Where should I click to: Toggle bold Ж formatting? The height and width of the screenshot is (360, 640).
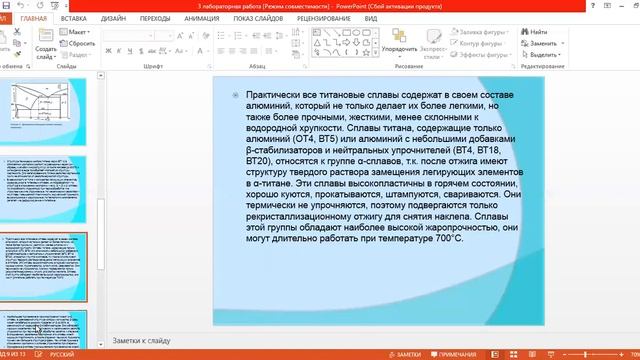pos(108,51)
